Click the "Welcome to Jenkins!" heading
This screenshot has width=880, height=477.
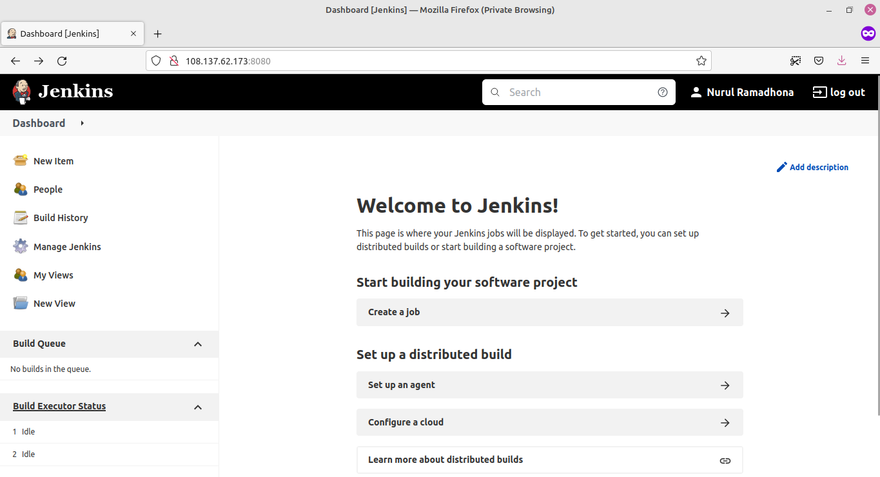pyautogui.click(x=457, y=205)
